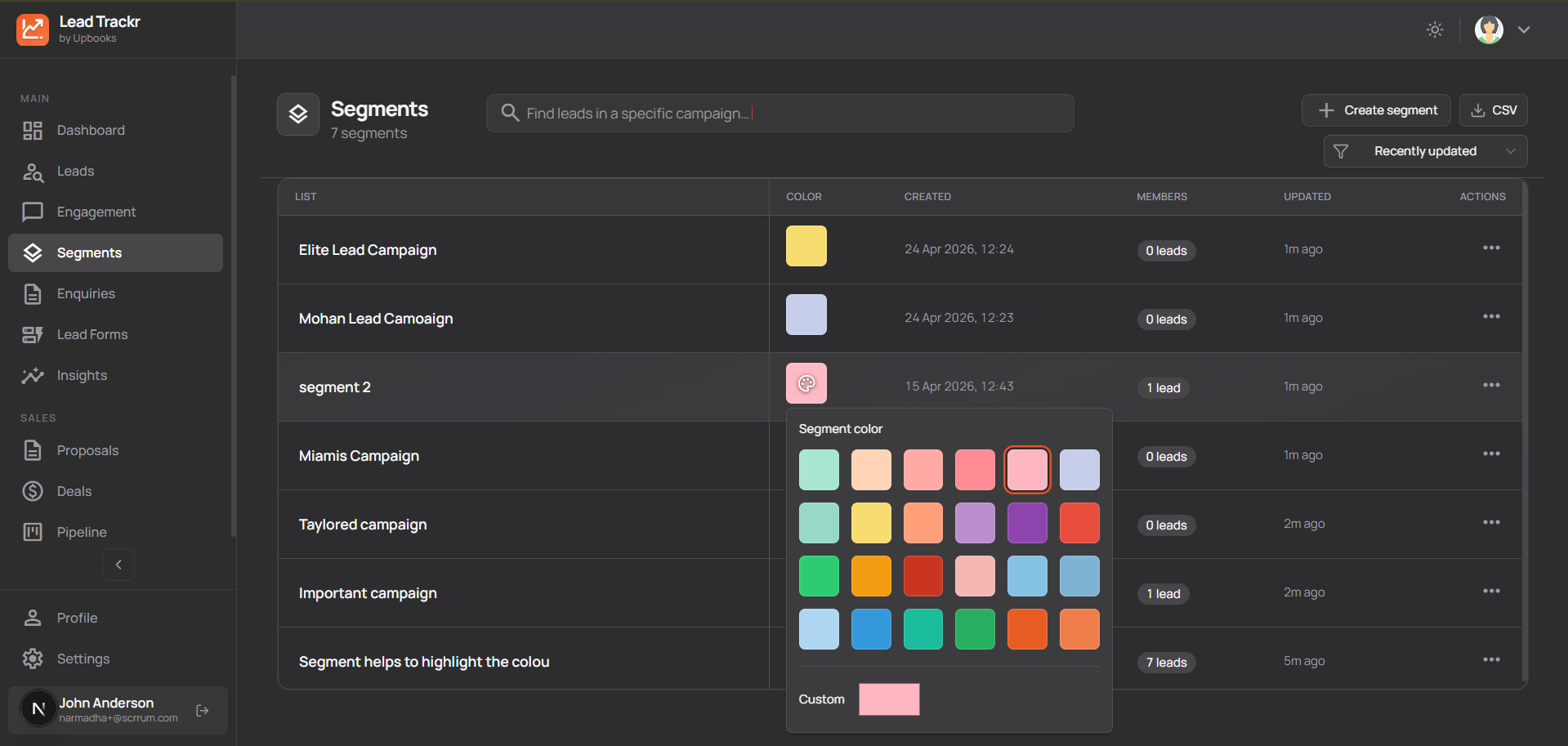The image size is (1568, 746).
Task: Open Lead Forms from the sidebar
Action: click(x=92, y=334)
